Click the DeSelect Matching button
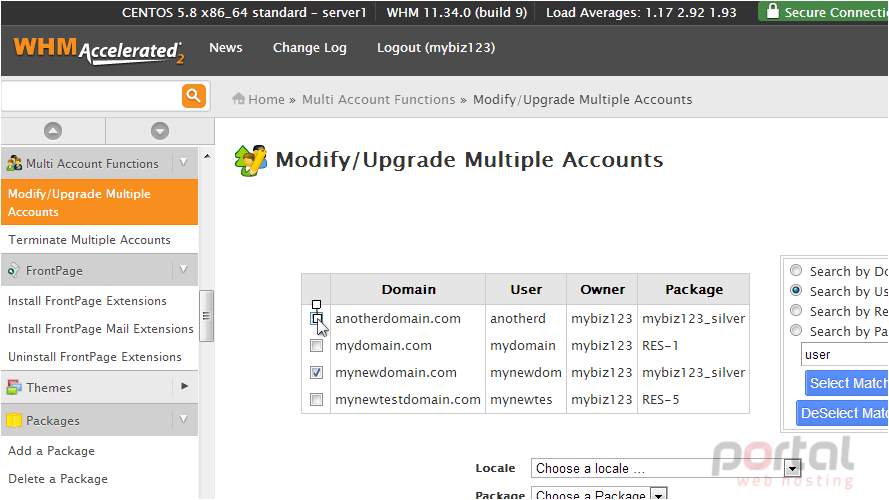 [x=842, y=413]
